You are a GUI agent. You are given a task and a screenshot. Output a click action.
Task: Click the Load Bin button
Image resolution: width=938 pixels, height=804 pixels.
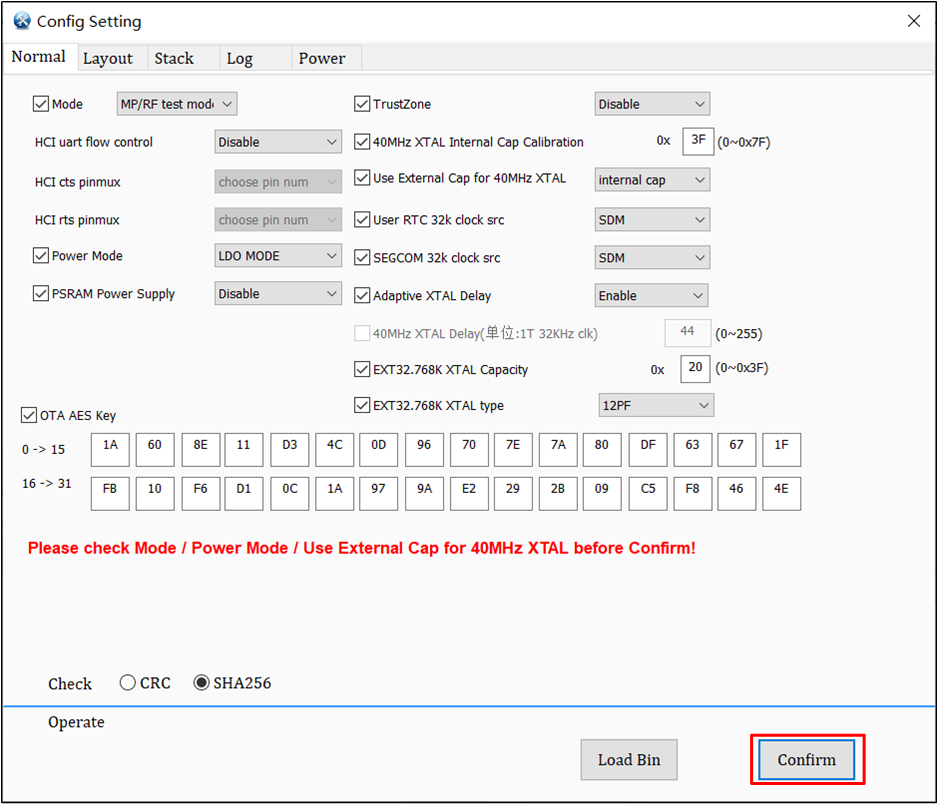[628, 760]
